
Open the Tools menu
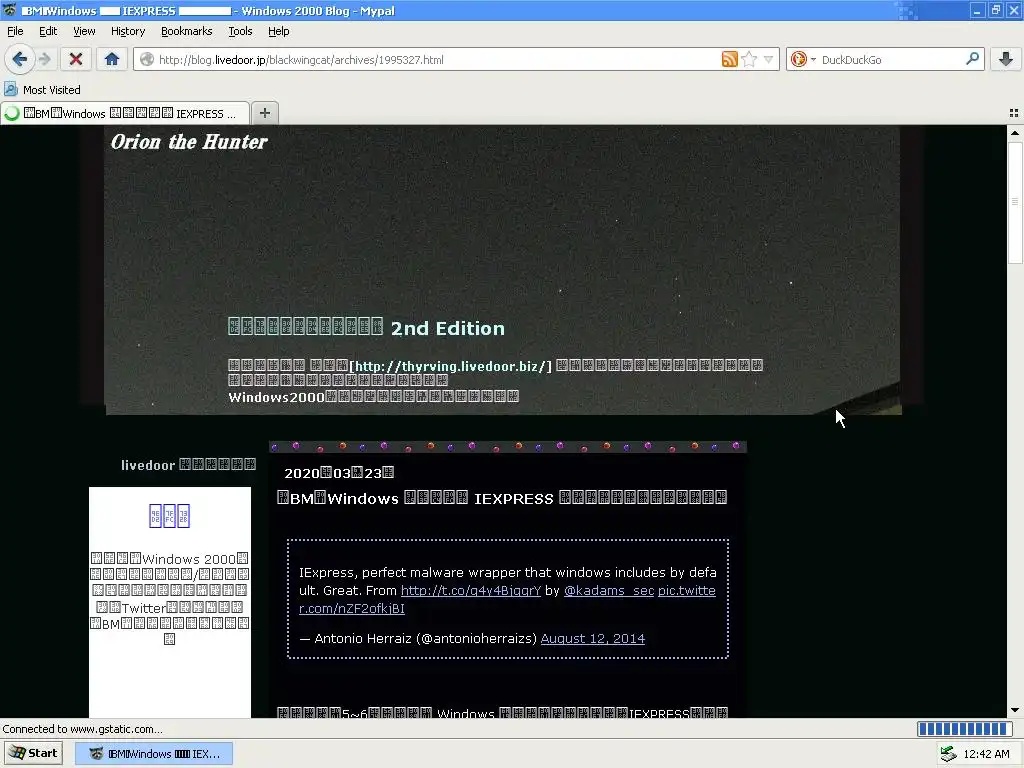pyautogui.click(x=240, y=31)
